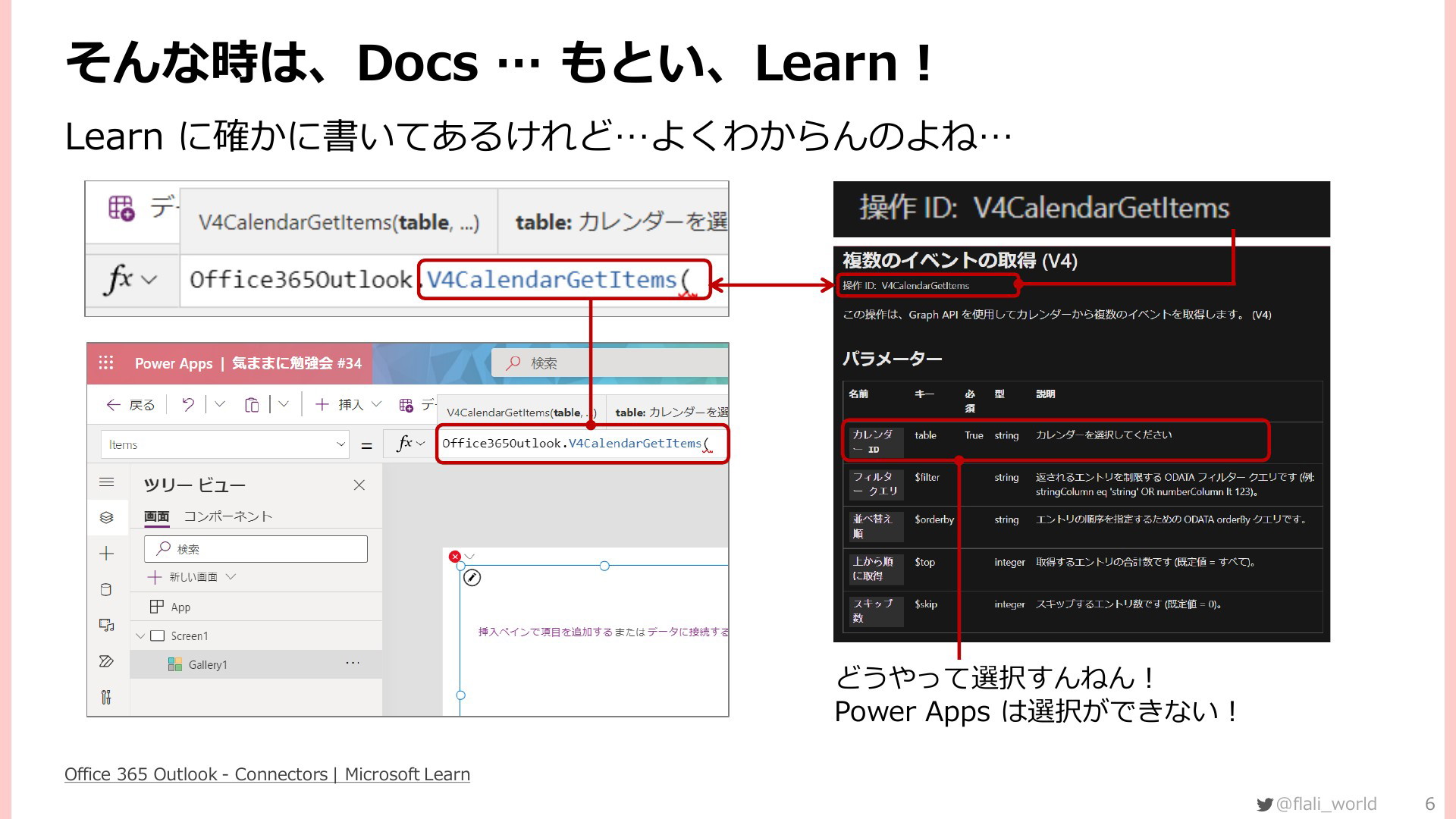Expand the fx formula chevron in Studio
1456x819 pixels.
[x=421, y=444]
